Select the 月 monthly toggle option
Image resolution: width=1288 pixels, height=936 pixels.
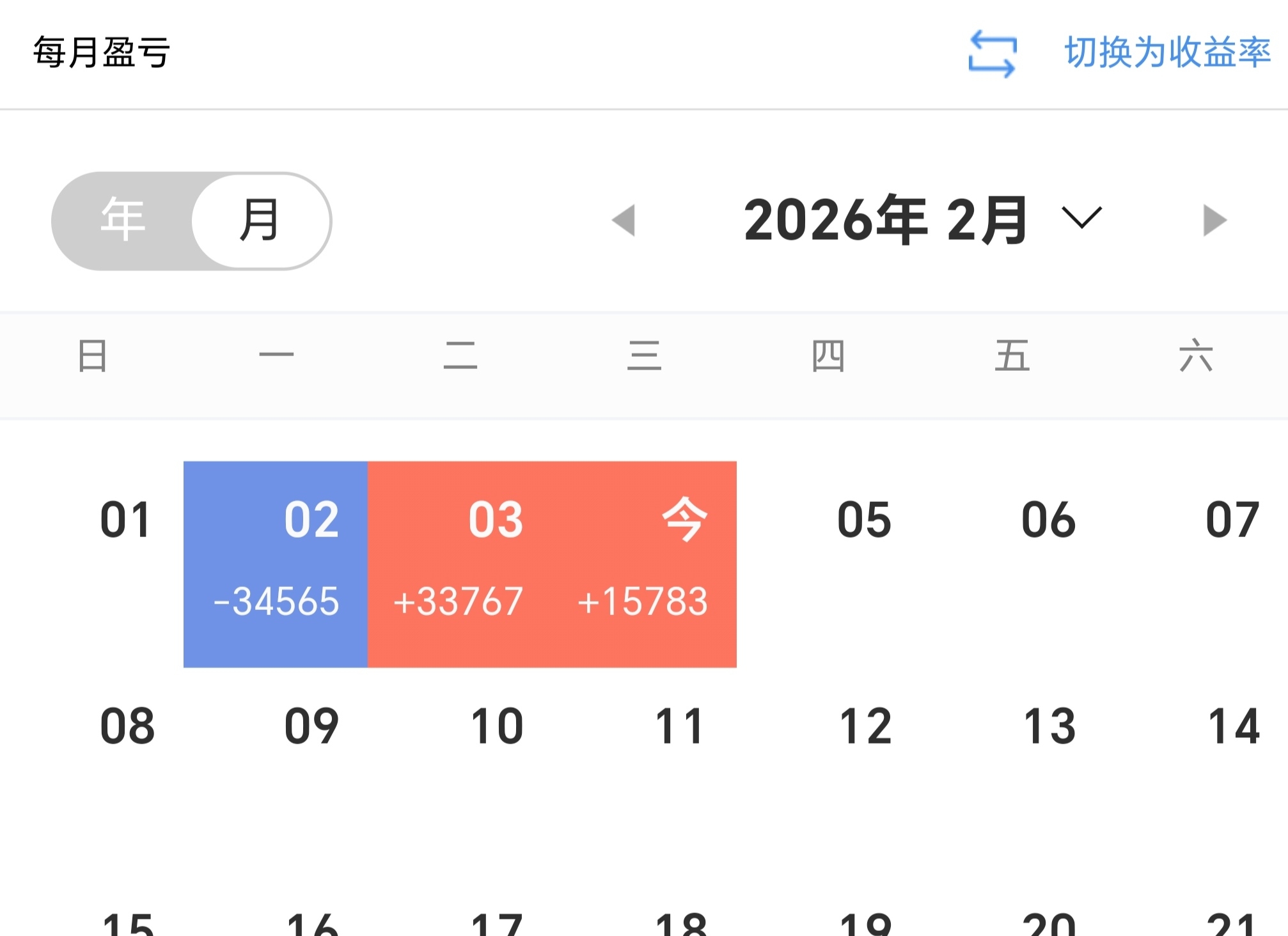[260, 220]
